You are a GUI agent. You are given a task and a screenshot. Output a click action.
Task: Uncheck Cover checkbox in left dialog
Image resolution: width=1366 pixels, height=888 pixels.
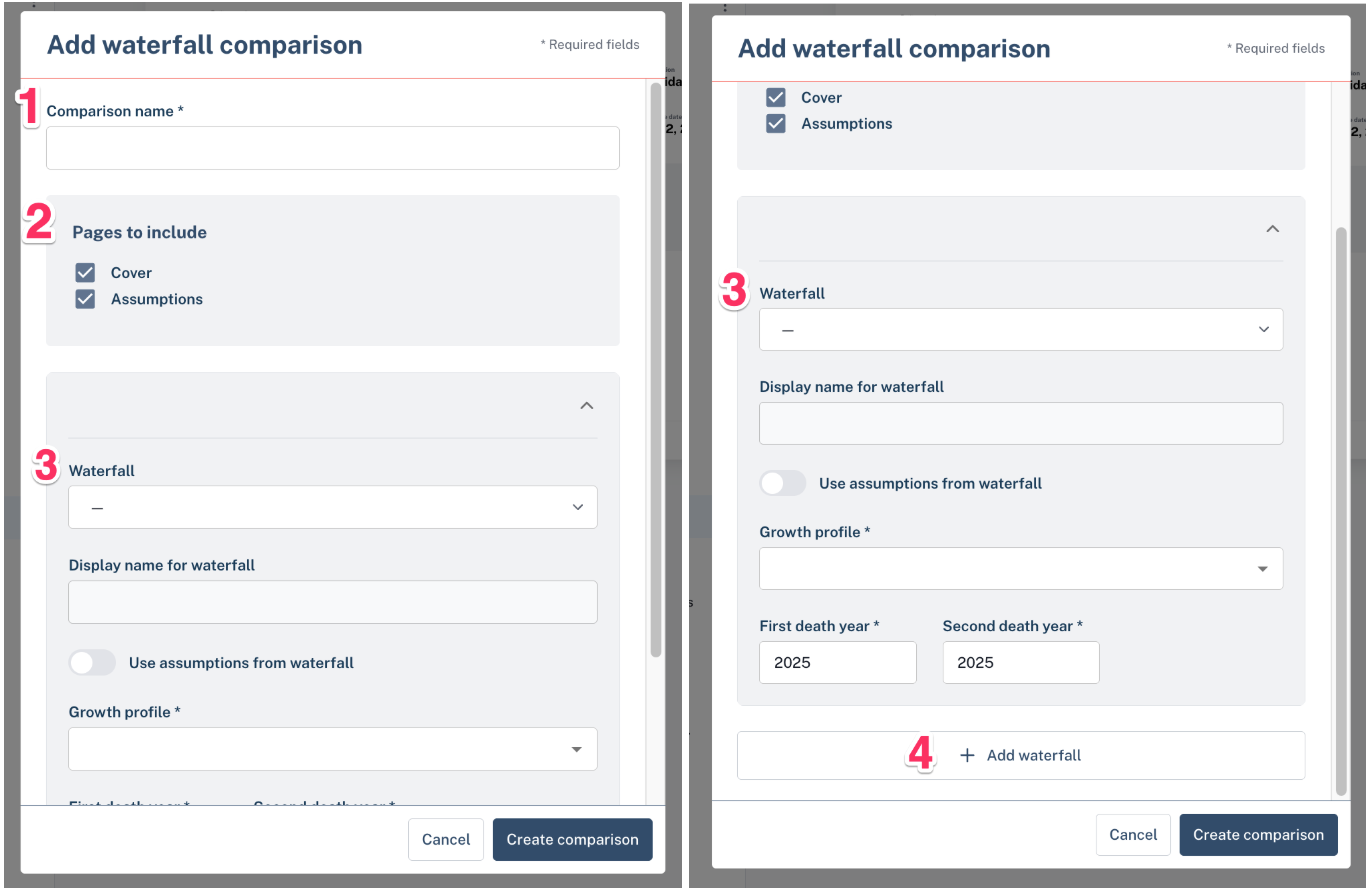(x=86, y=273)
